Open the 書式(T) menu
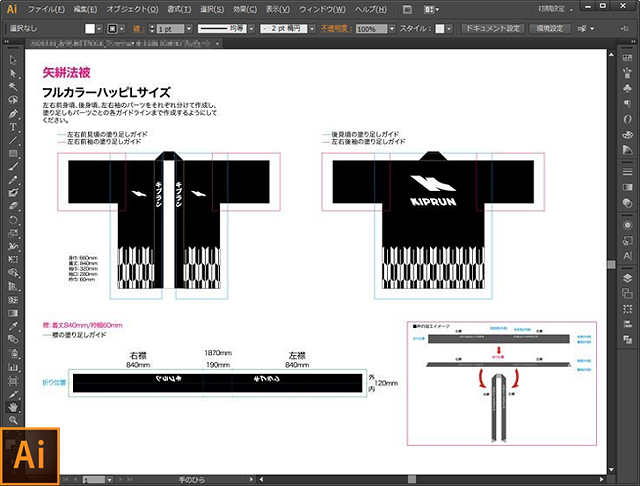Image resolution: width=640 pixels, height=486 pixels. click(179, 9)
